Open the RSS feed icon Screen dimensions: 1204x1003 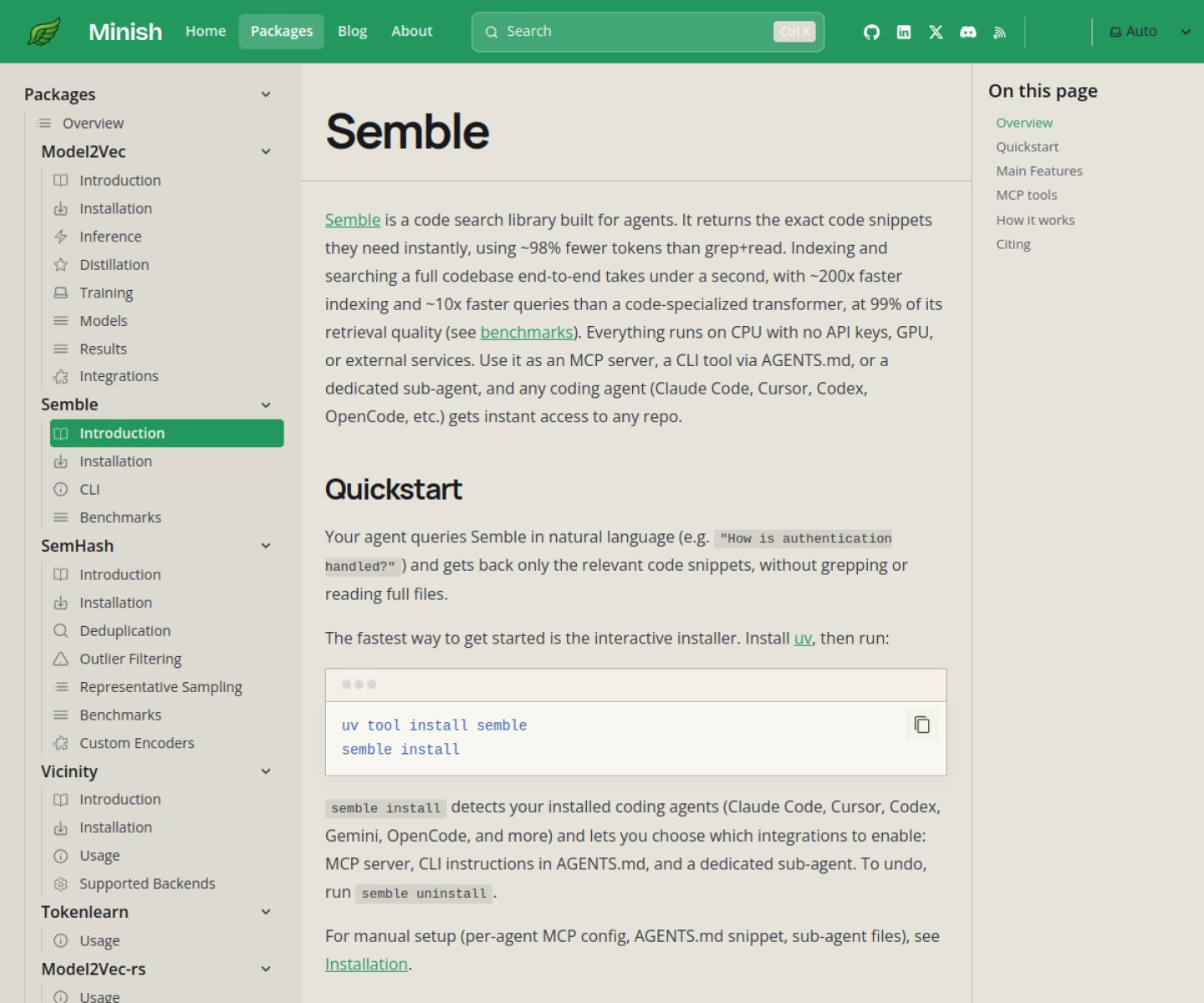[999, 33]
